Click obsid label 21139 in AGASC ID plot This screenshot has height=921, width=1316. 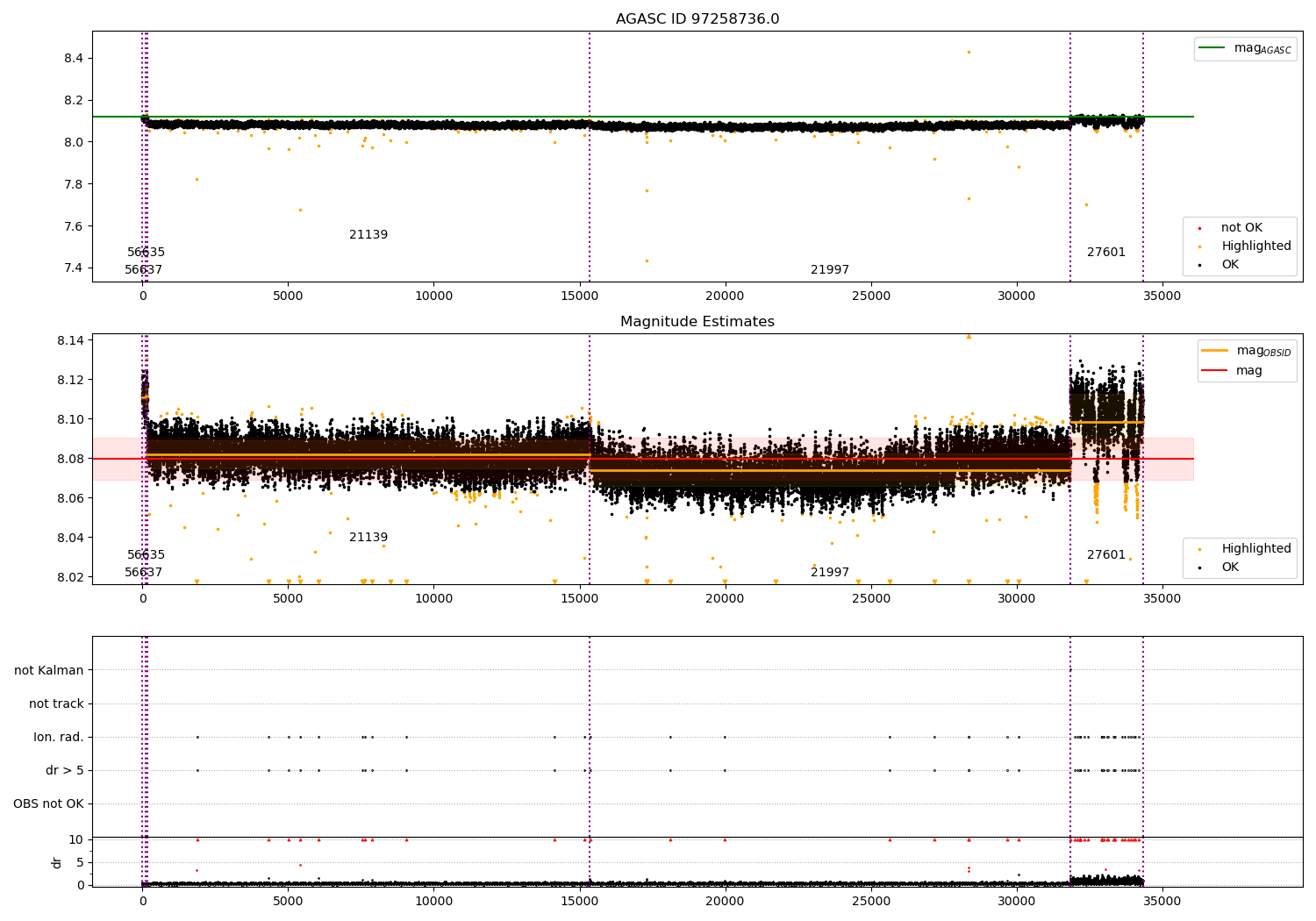coord(368,235)
